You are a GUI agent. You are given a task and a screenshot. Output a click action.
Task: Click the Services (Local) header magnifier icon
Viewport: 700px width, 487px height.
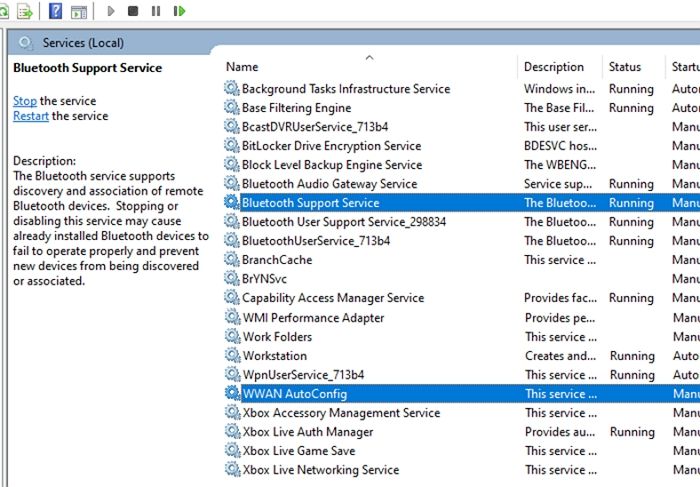point(25,43)
